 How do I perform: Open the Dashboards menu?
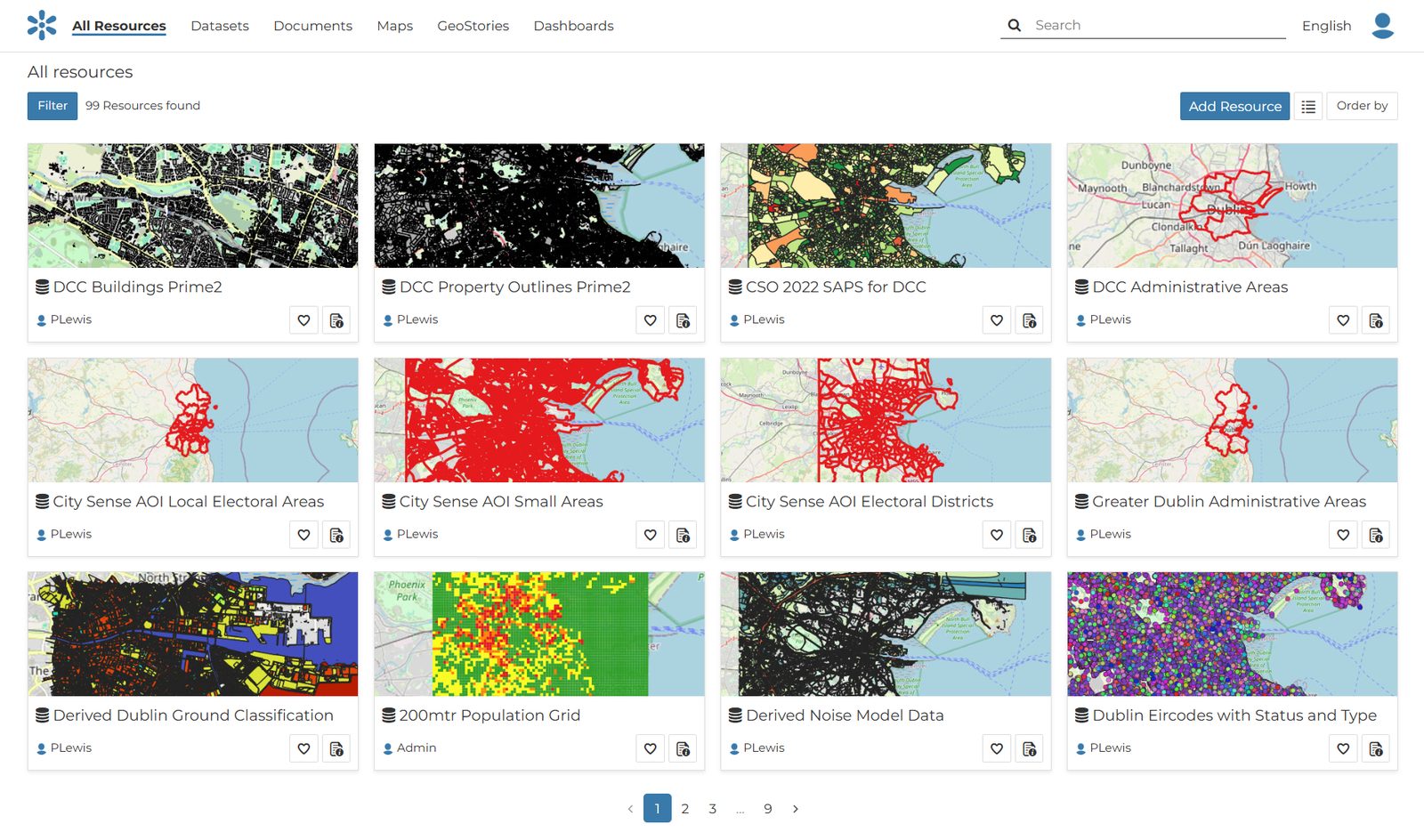[573, 26]
